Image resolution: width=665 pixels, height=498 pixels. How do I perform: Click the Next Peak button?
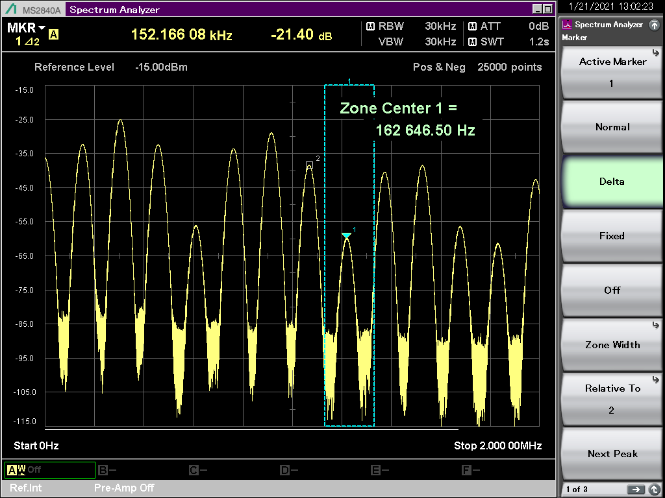click(x=612, y=453)
